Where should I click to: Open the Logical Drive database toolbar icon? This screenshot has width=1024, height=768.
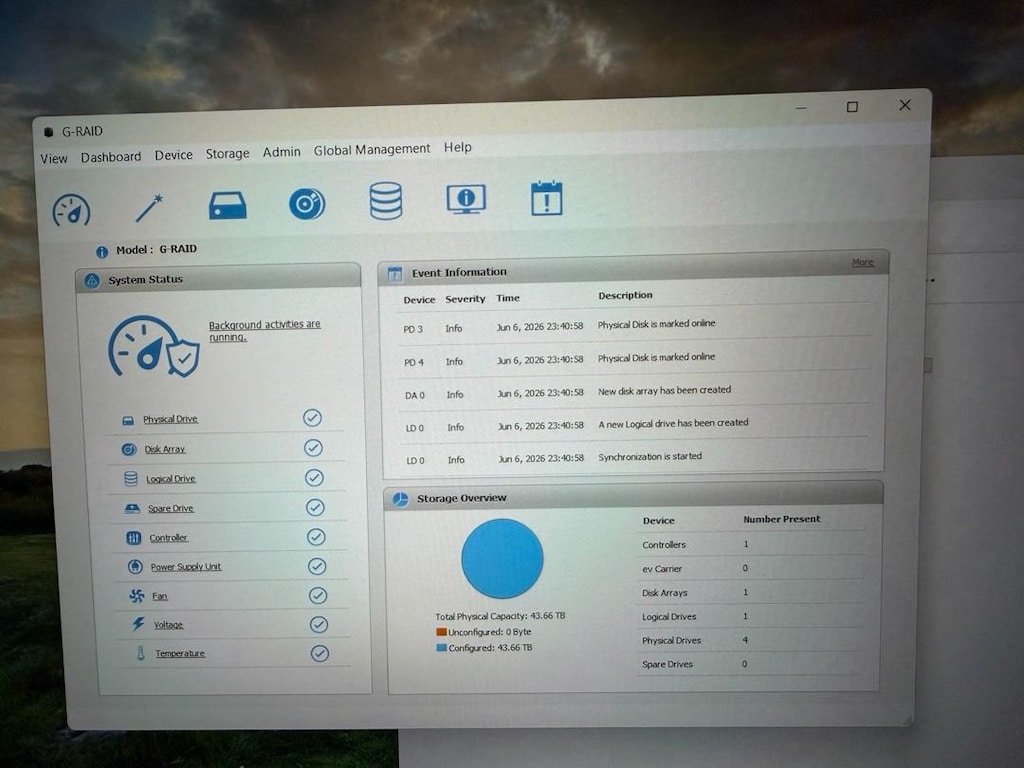point(386,200)
